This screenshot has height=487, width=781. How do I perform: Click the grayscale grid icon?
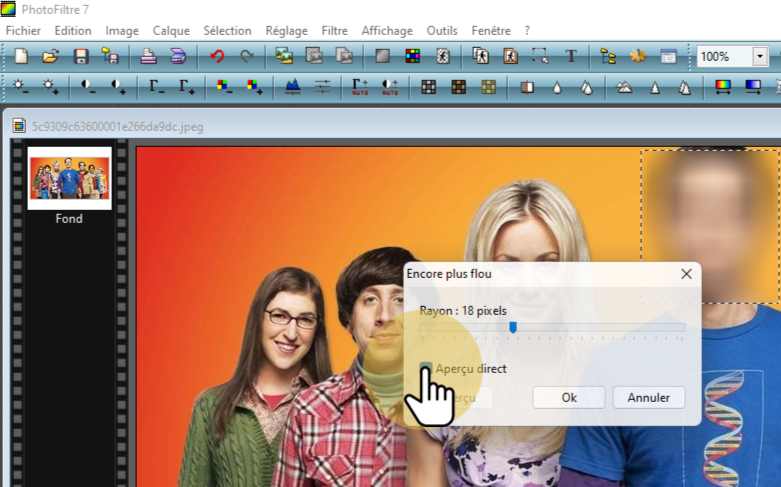click(x=428, y=87)
